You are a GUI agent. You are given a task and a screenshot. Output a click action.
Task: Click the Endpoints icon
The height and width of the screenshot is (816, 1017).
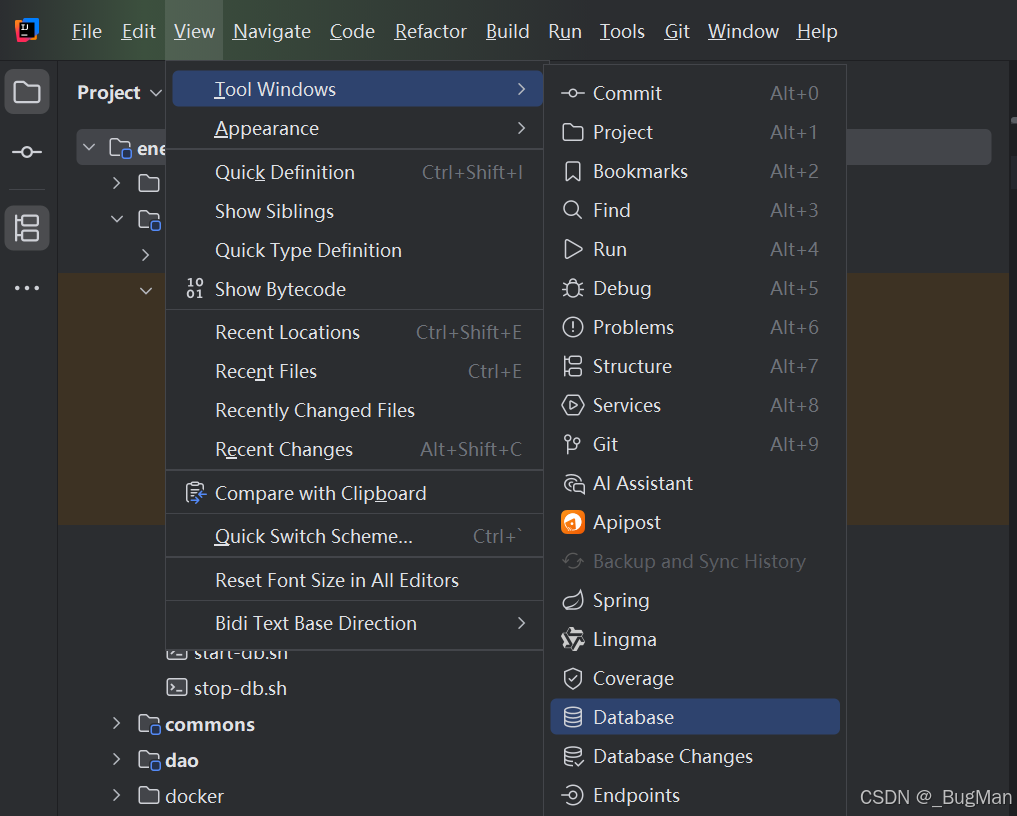572,795
